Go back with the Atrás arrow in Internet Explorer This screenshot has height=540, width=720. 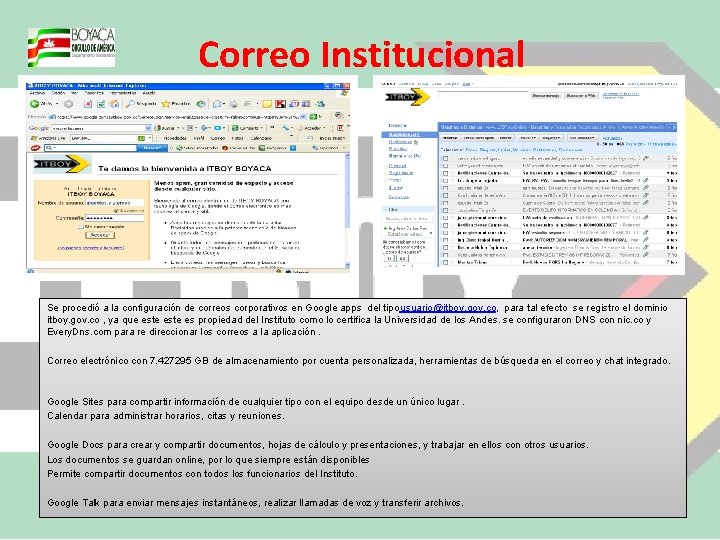34,104
